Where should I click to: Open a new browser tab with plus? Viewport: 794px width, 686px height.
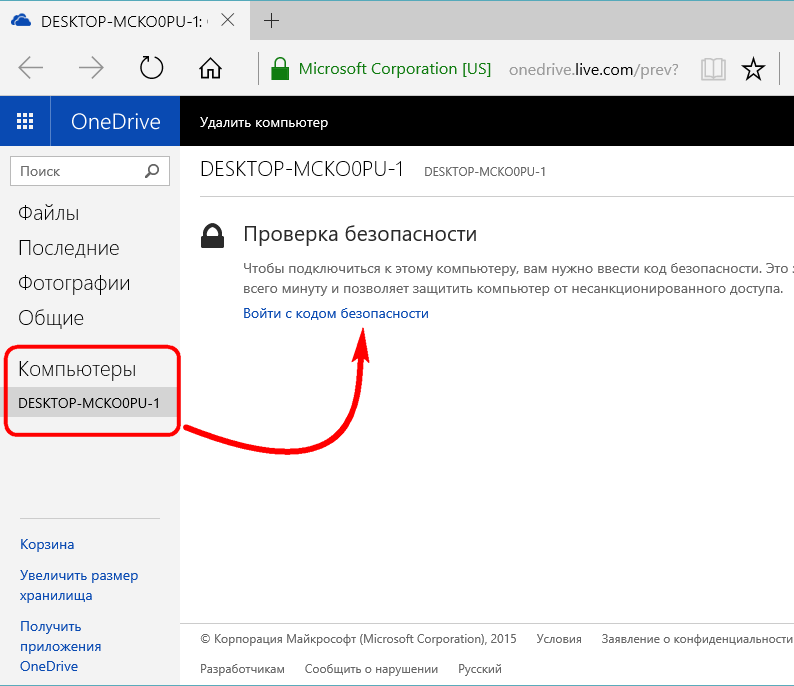tap(271, 21)
